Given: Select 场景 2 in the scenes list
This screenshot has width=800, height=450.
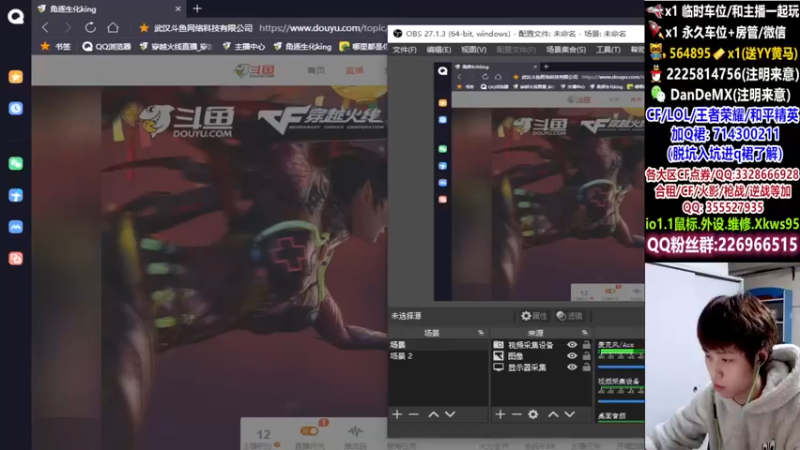Looking at the screenshot, I should [x=438, y=356].
